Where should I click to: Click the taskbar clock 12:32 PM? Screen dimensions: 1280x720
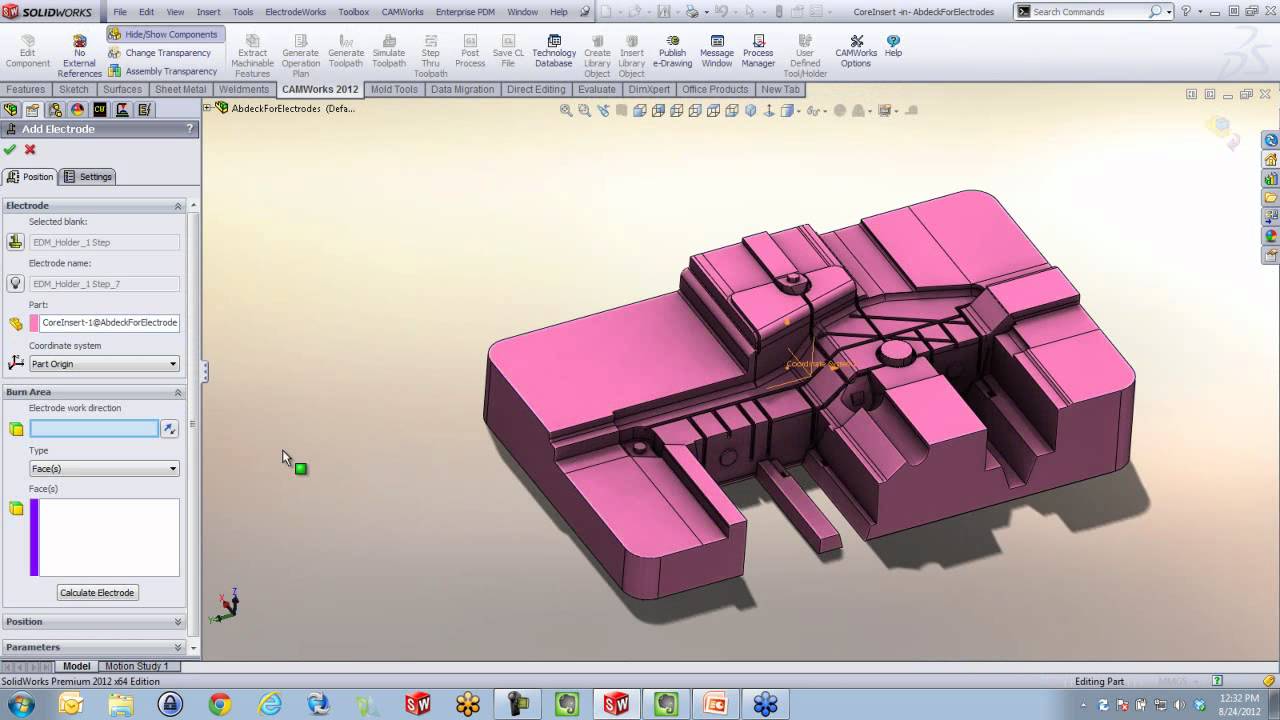coord(1239,704)
